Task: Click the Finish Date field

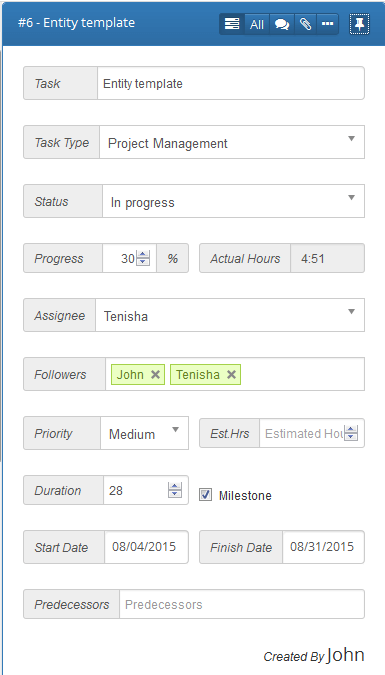Action: (x=323, y=547)
